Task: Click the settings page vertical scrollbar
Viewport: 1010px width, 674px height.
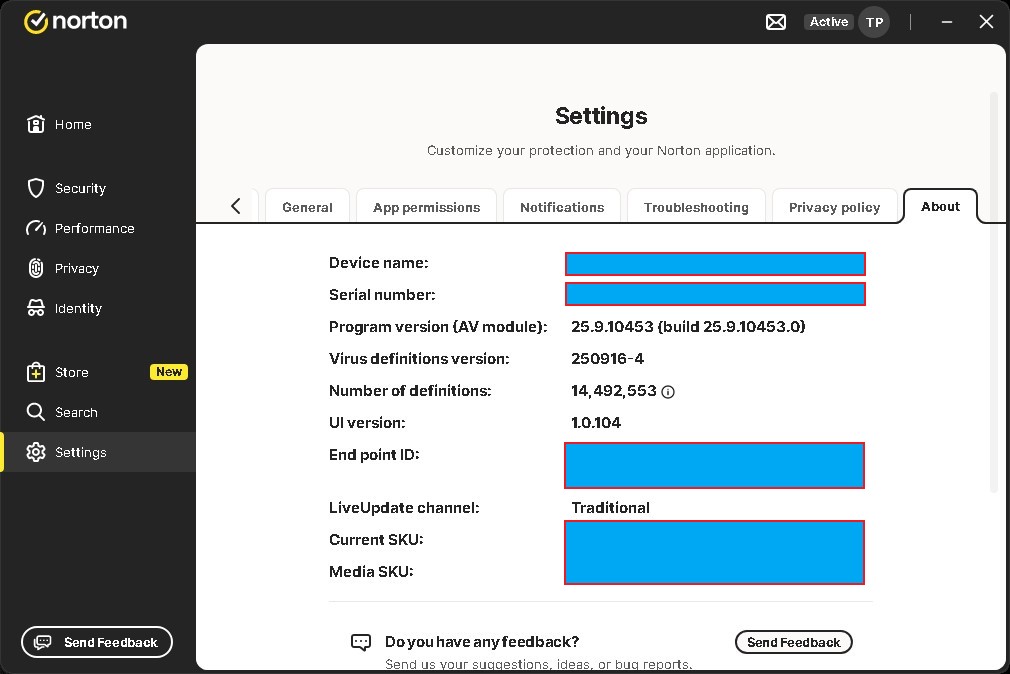Action: 993,290
